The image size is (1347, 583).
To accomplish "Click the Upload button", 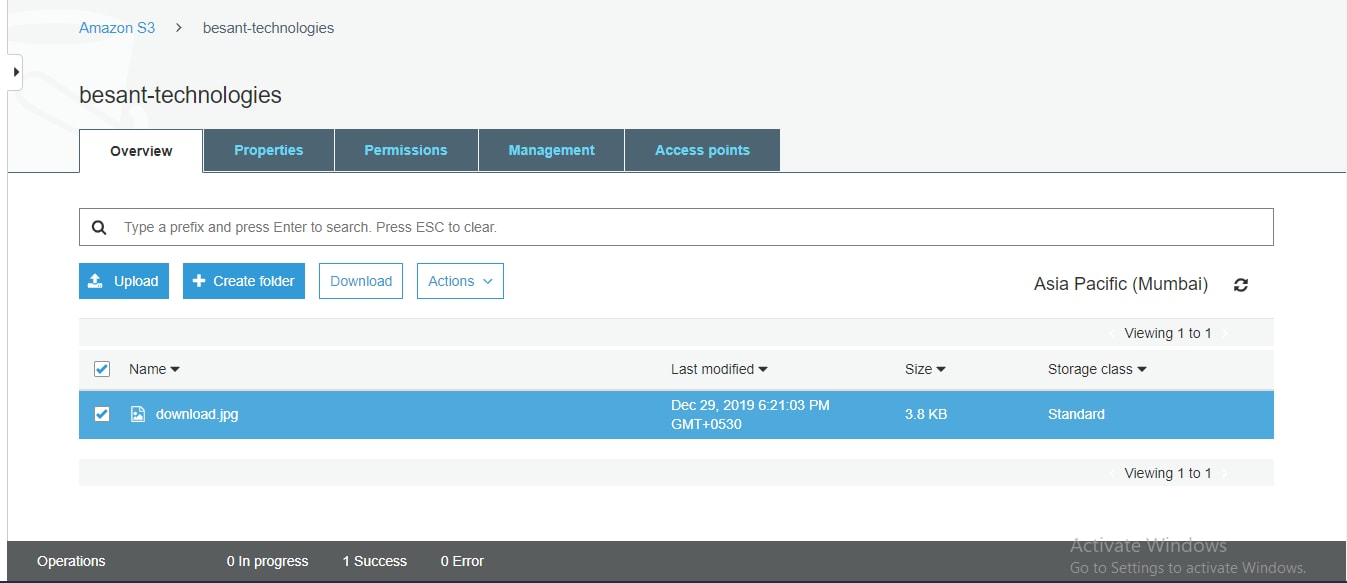I will tap(124, 281).
